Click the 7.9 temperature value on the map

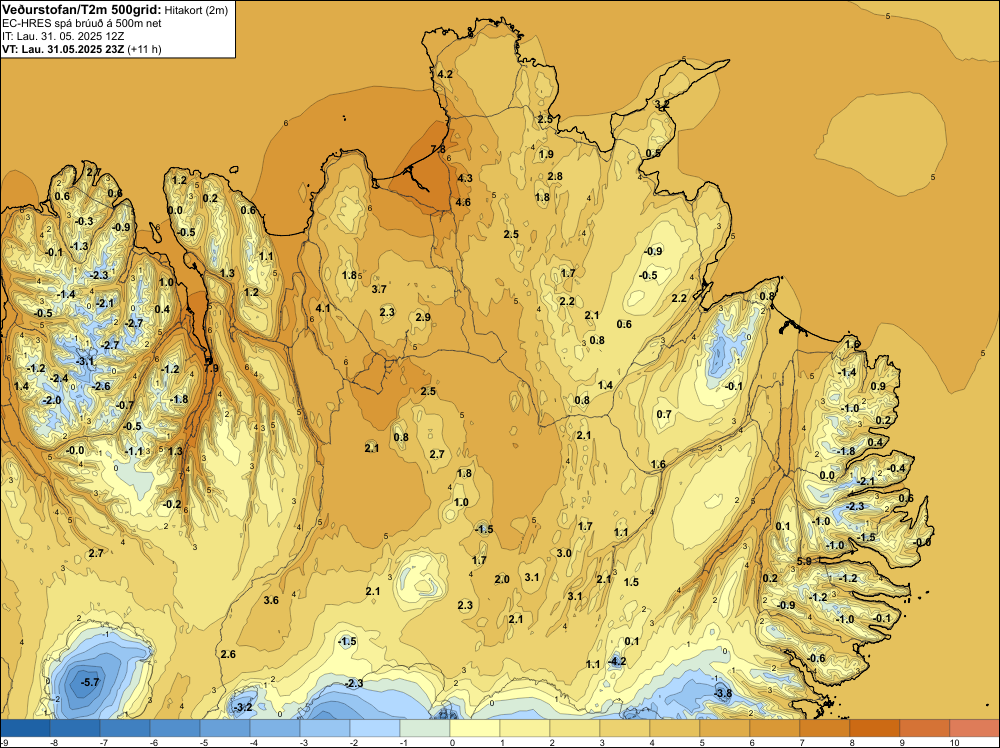coord(211,368)
